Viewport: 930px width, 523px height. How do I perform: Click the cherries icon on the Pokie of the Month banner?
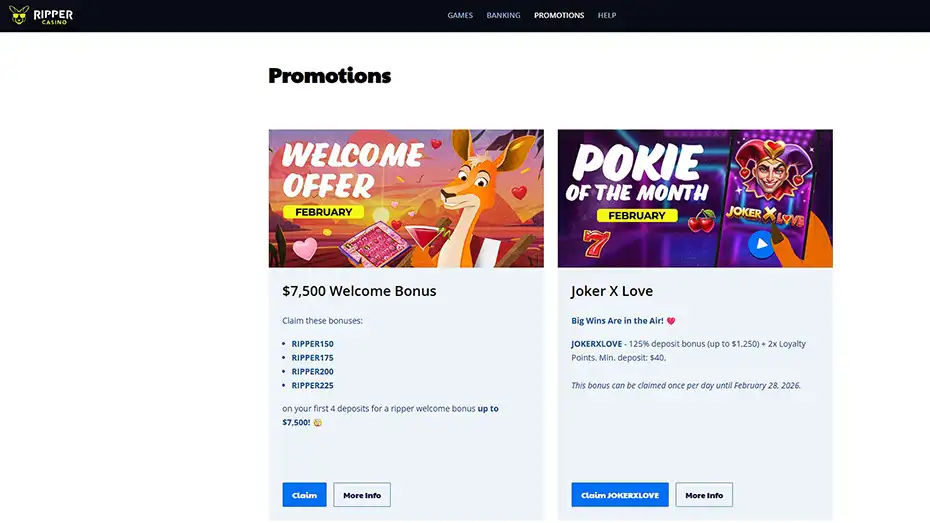click(x=702, y=222)
